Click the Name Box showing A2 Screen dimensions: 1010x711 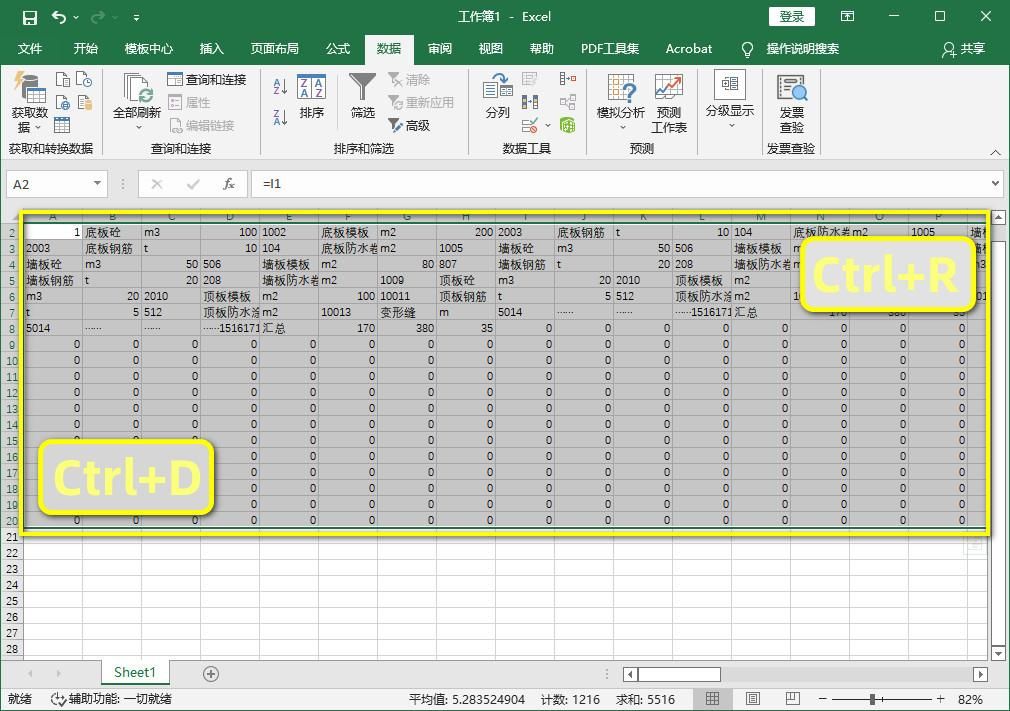pyautogui.click(x=48, y=184)
